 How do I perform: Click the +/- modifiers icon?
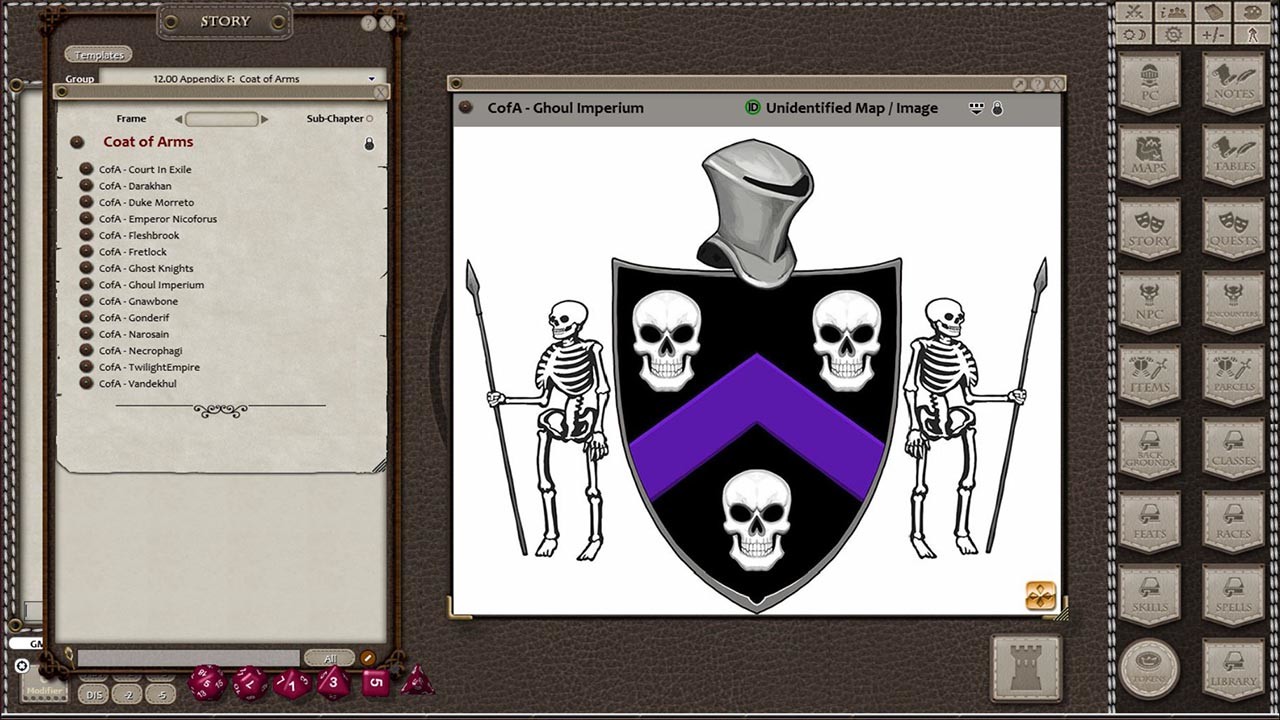point(1213,32)
